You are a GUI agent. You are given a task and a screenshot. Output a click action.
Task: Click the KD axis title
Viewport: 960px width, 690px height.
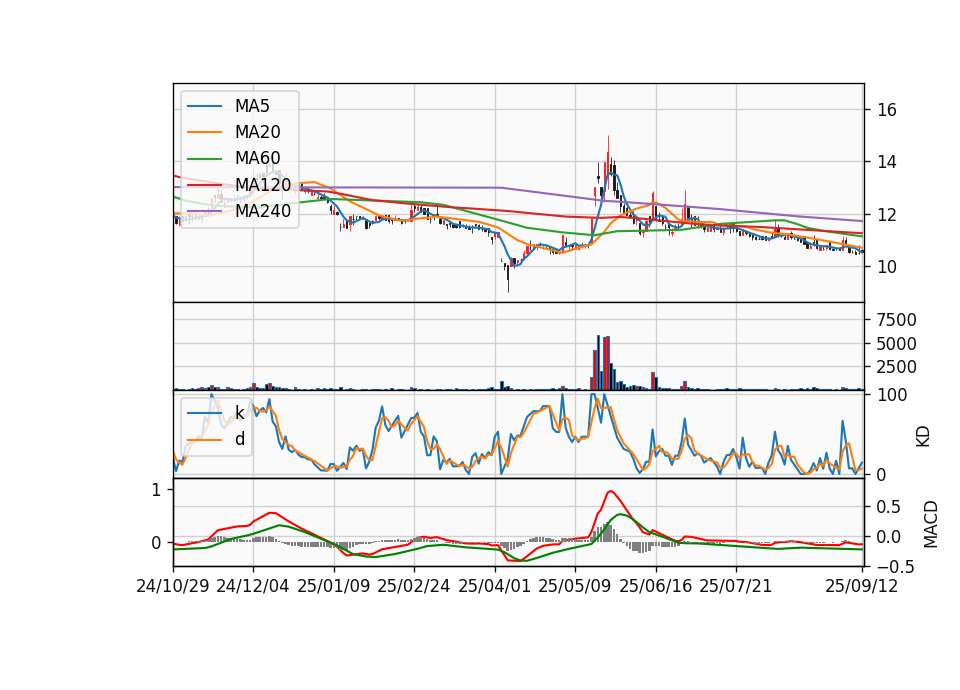[923, 437]
